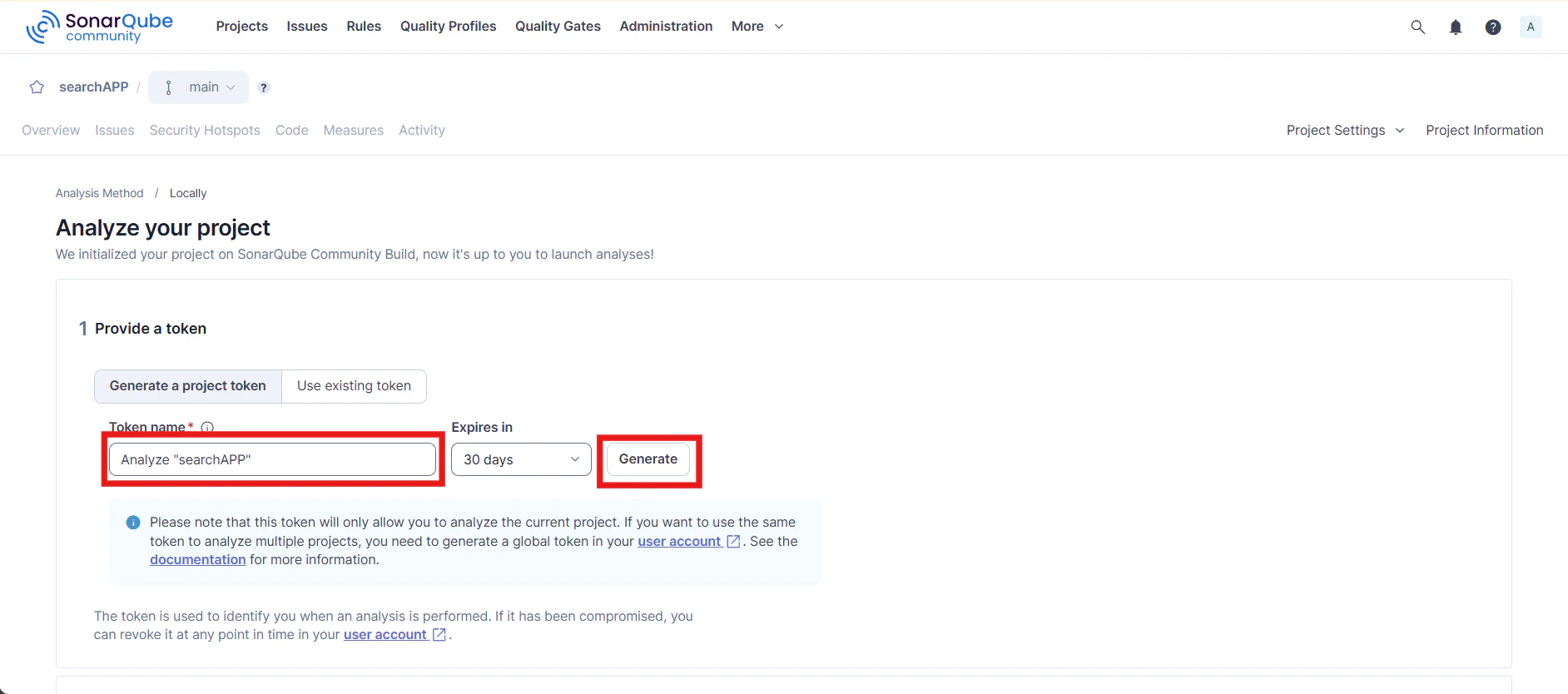Screen dimensions: 1568x694
Task: Click the "Provide a token" step heading
Action: coord(151,329)
